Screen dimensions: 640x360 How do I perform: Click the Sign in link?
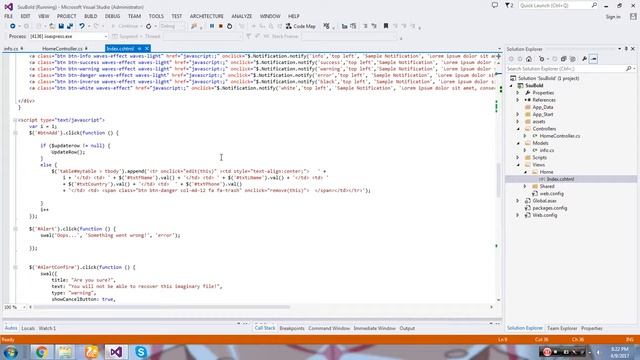click(x=613, y=17)
